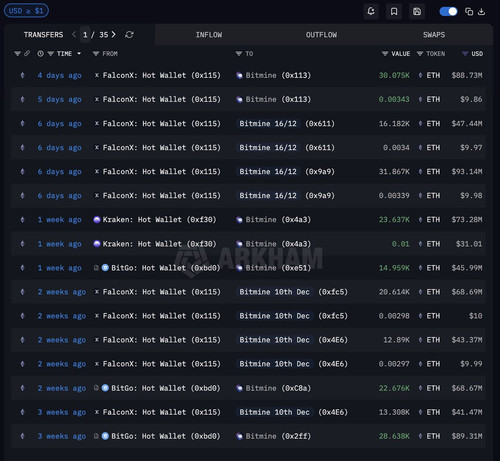The width and height of the screenshot is (500, 461).
Task: Open the USD ≥ $1 filter pill
Action: pos(26,11)
